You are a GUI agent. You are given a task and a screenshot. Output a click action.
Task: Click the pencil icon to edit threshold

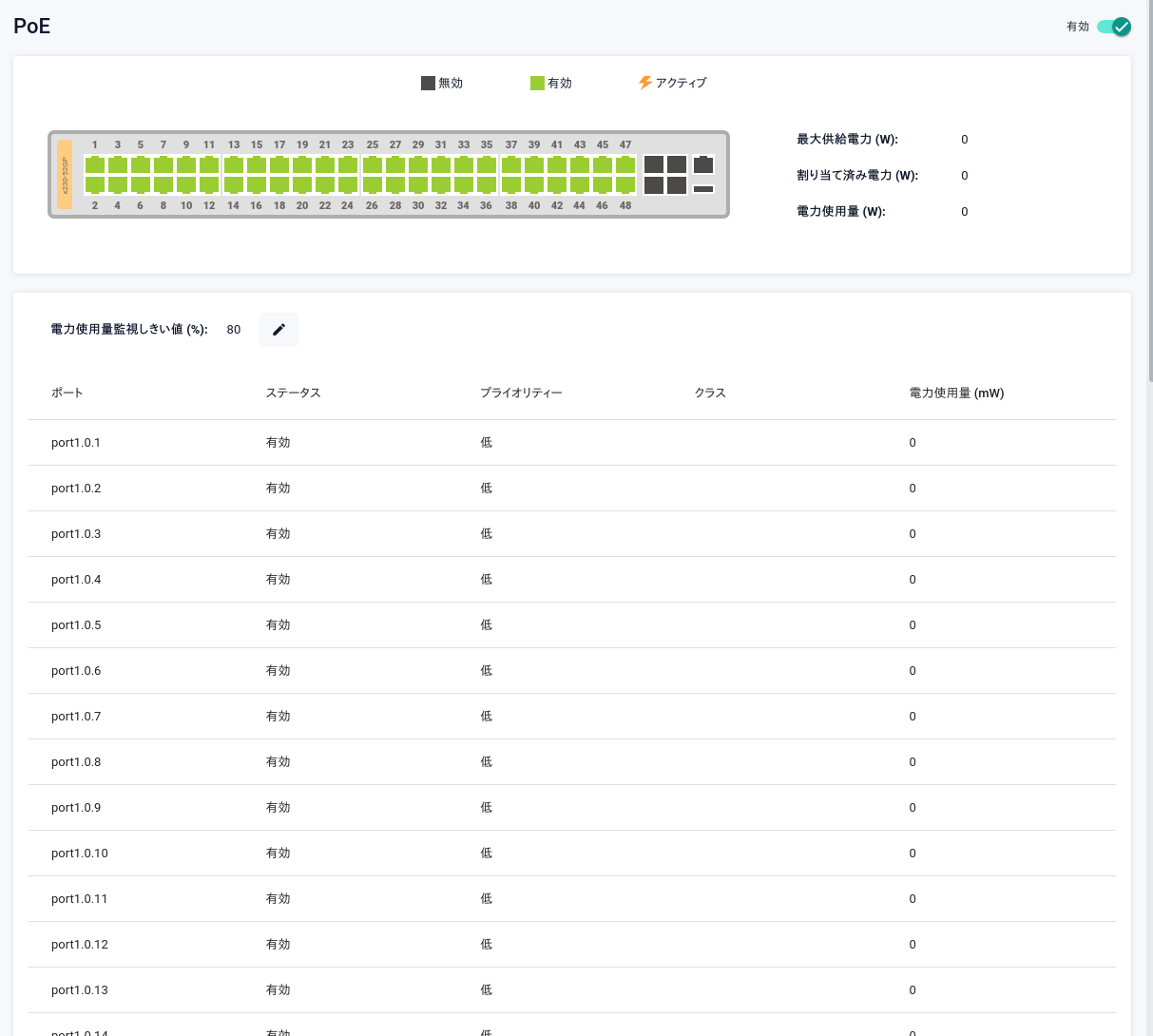click(x=279, y=330)
